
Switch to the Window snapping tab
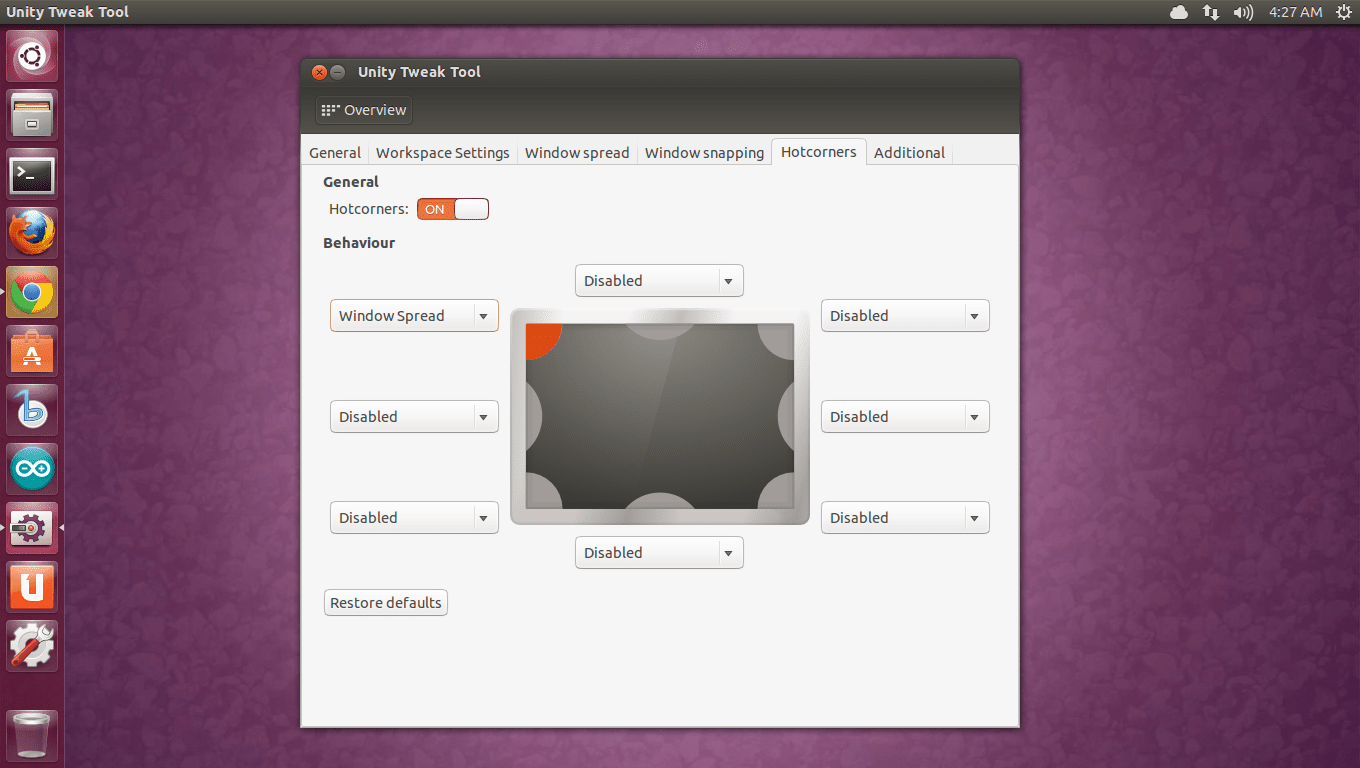(x=704, y=153)
